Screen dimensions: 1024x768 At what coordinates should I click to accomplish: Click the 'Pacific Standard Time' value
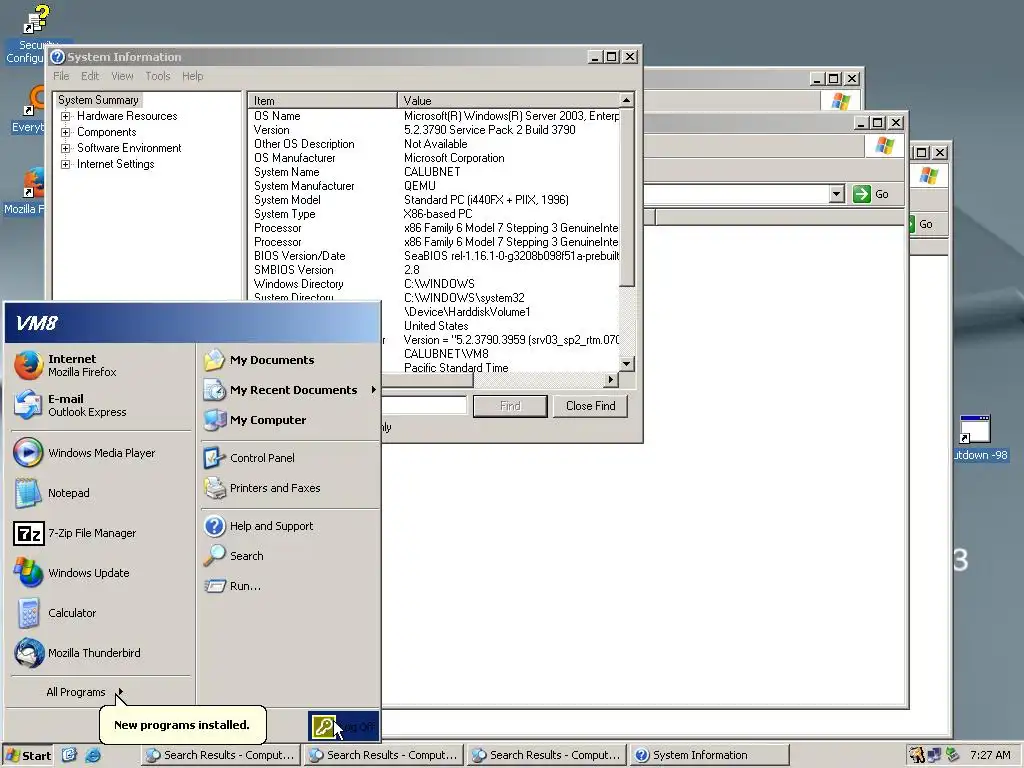point(456,368)
